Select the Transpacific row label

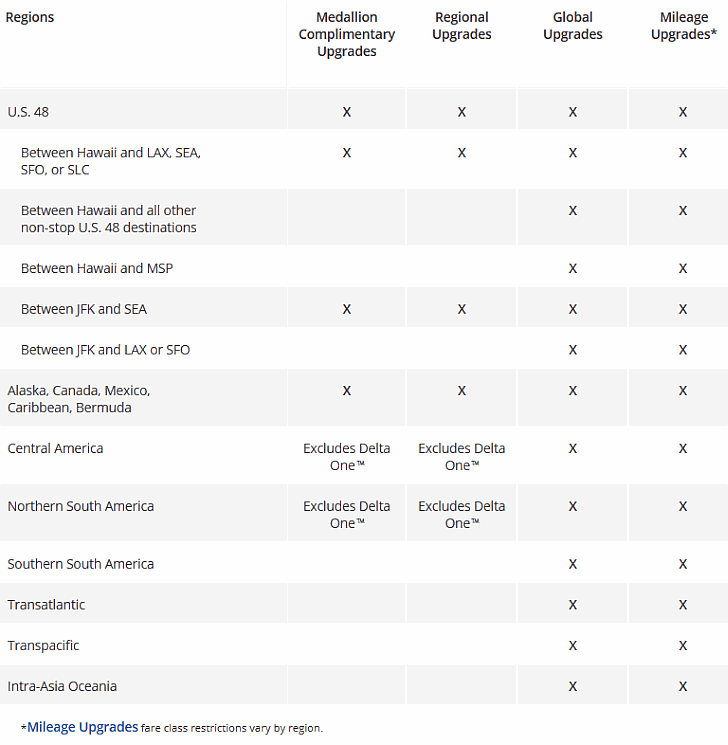coord(43,646)
